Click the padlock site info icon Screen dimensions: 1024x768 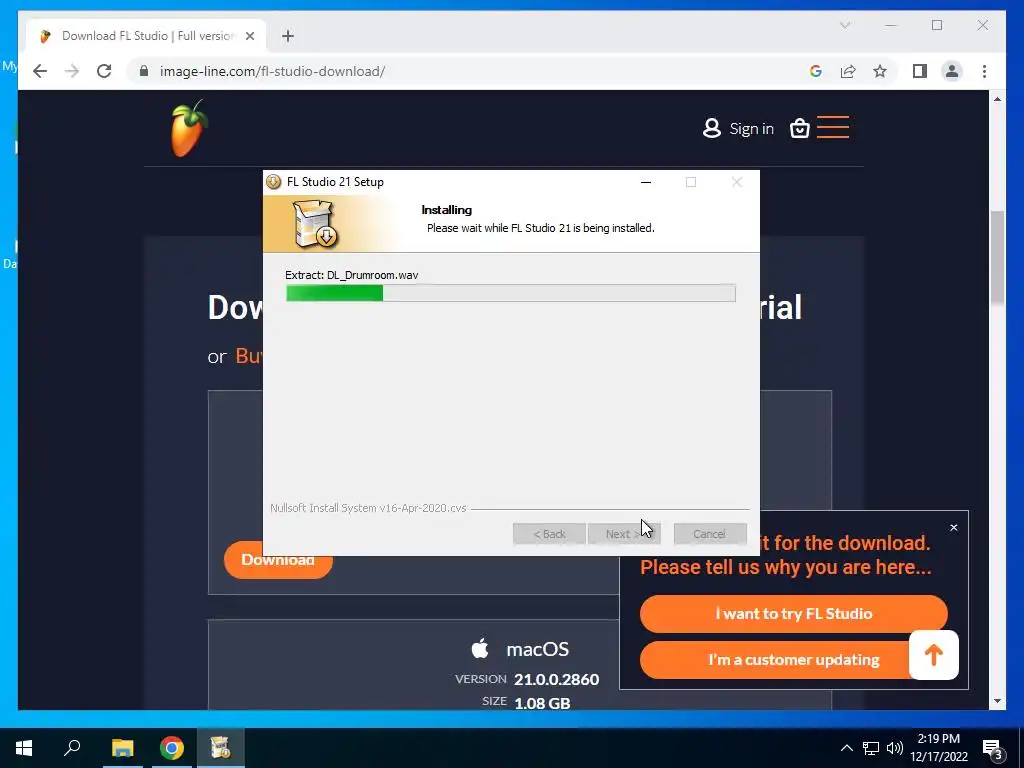click(x=144, y=71)
